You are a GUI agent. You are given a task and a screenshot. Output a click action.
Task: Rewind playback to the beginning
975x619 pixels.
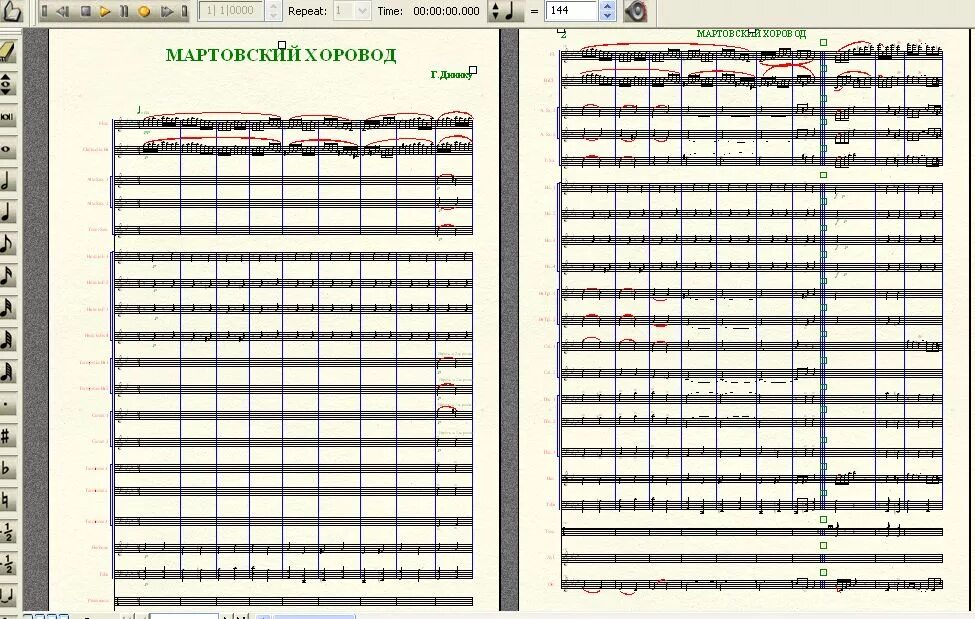pos(44,11)
